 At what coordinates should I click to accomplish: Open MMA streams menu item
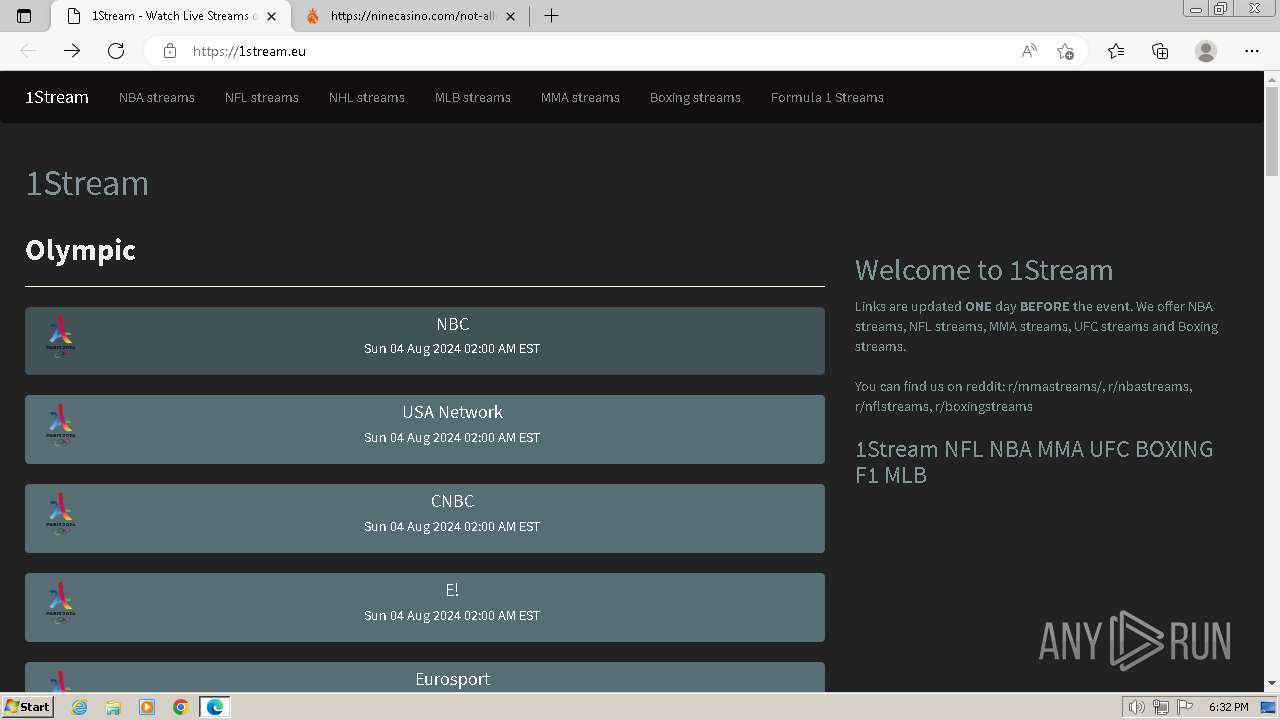pos(580,97)
